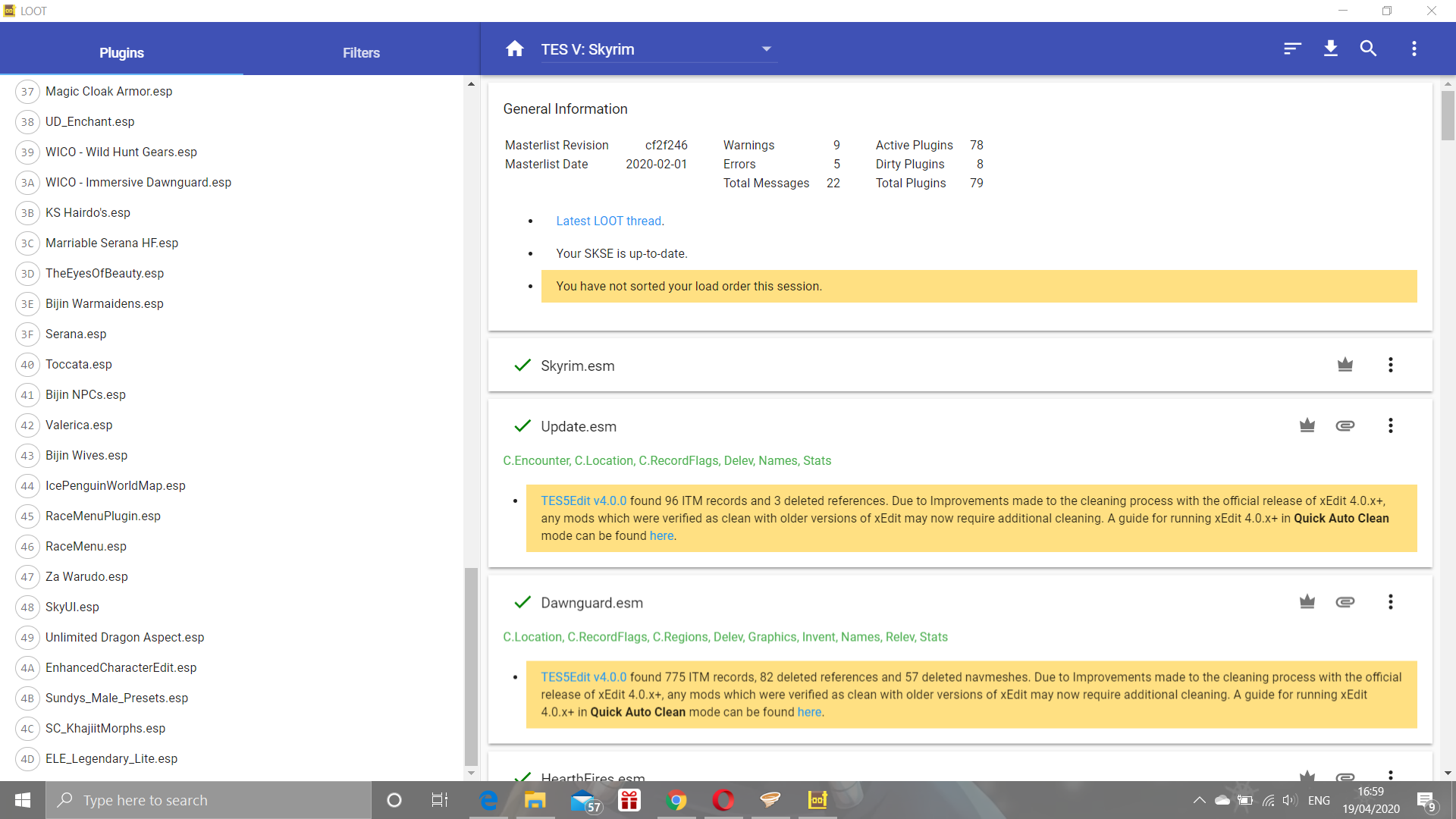
Task: Open the main three-dot menu in header
Action: [1414, 49]
